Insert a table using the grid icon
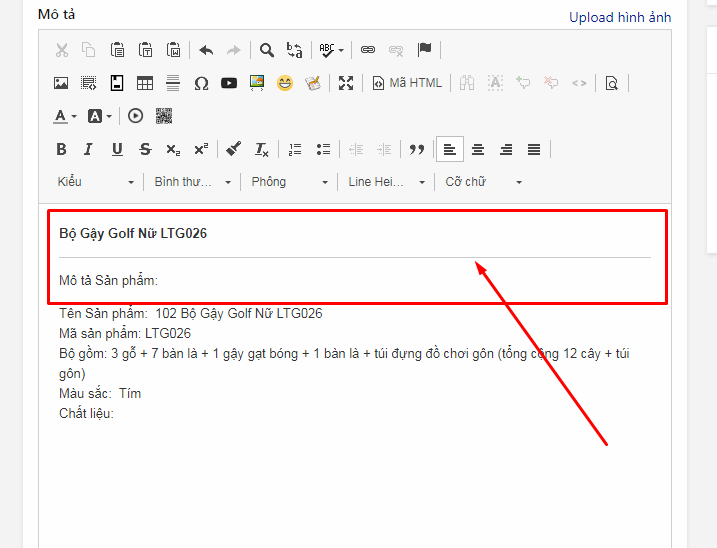 pyautogui.click(x=145, y=83)
